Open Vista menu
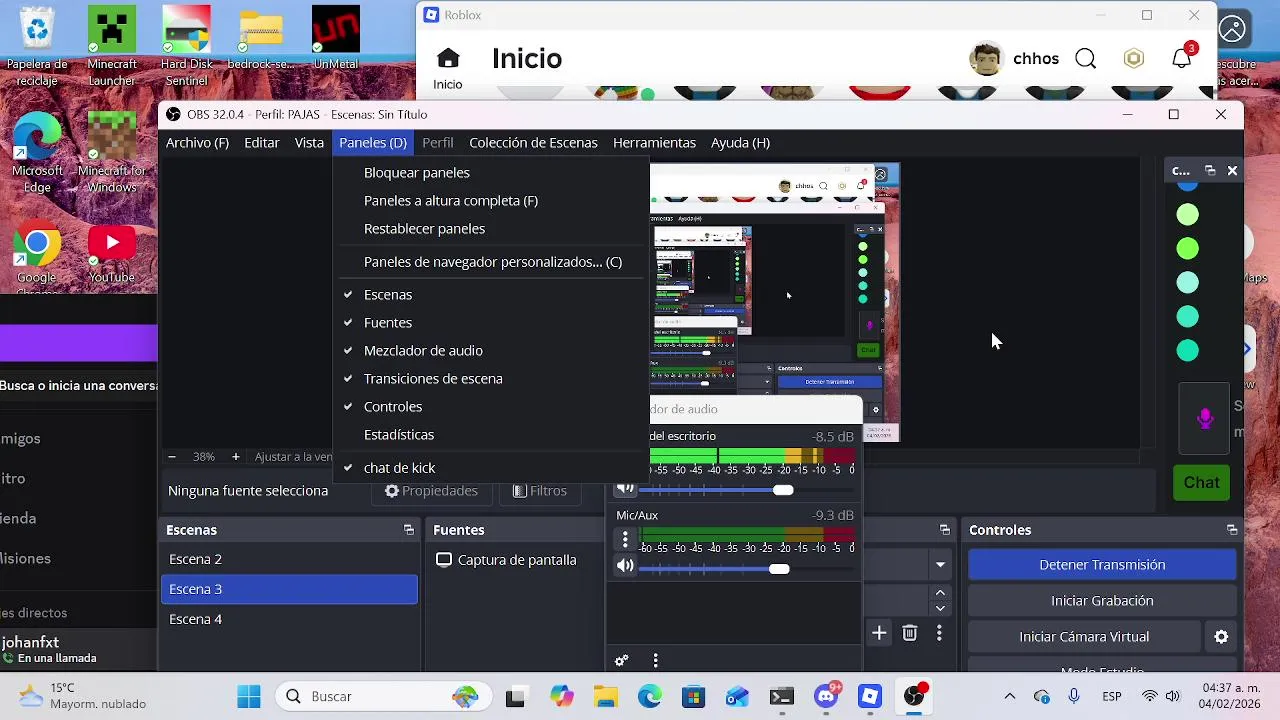The height and width of the screenshot is (720, 1280). (309, 143)
